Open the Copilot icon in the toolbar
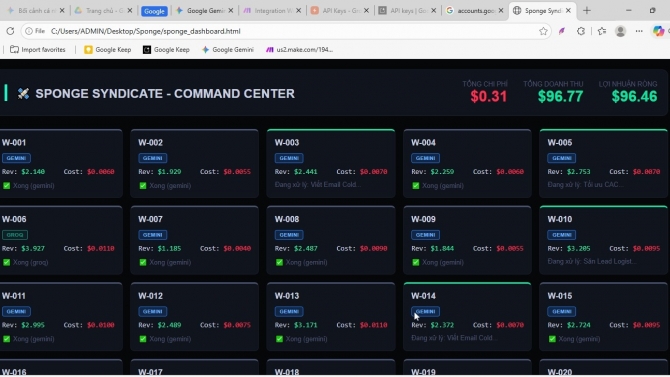The width and height of the screenshot is (670, 377). [x=658, y=31]
